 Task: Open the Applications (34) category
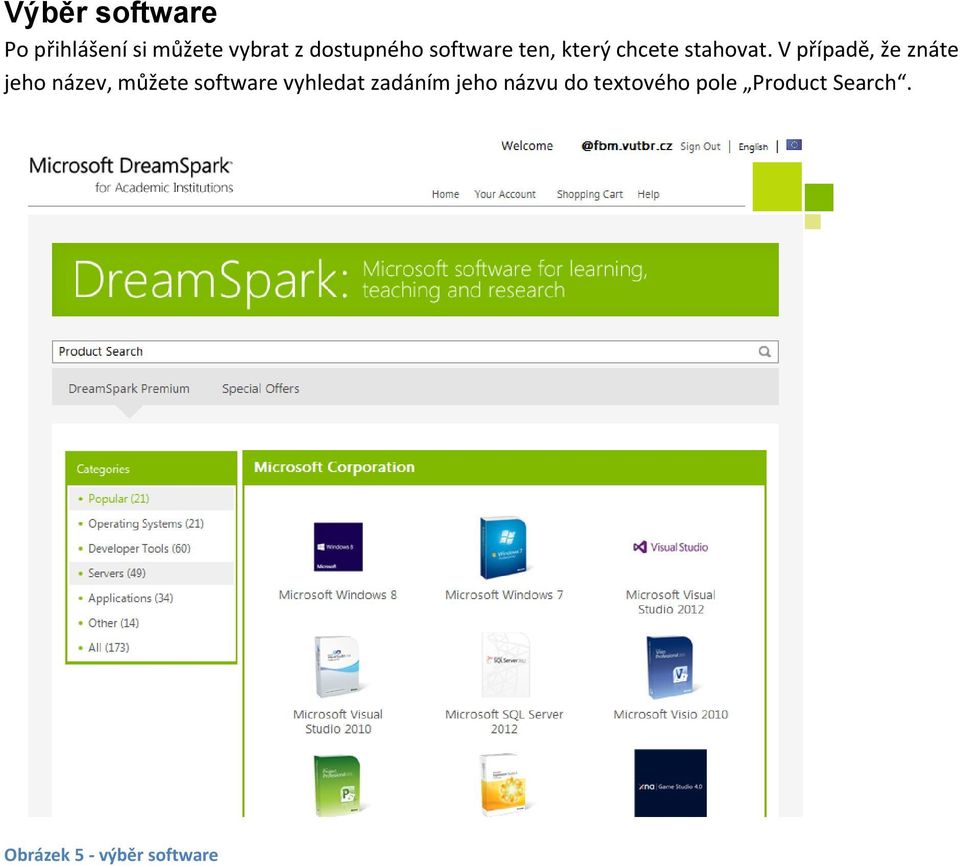click(x=130, y=598)
